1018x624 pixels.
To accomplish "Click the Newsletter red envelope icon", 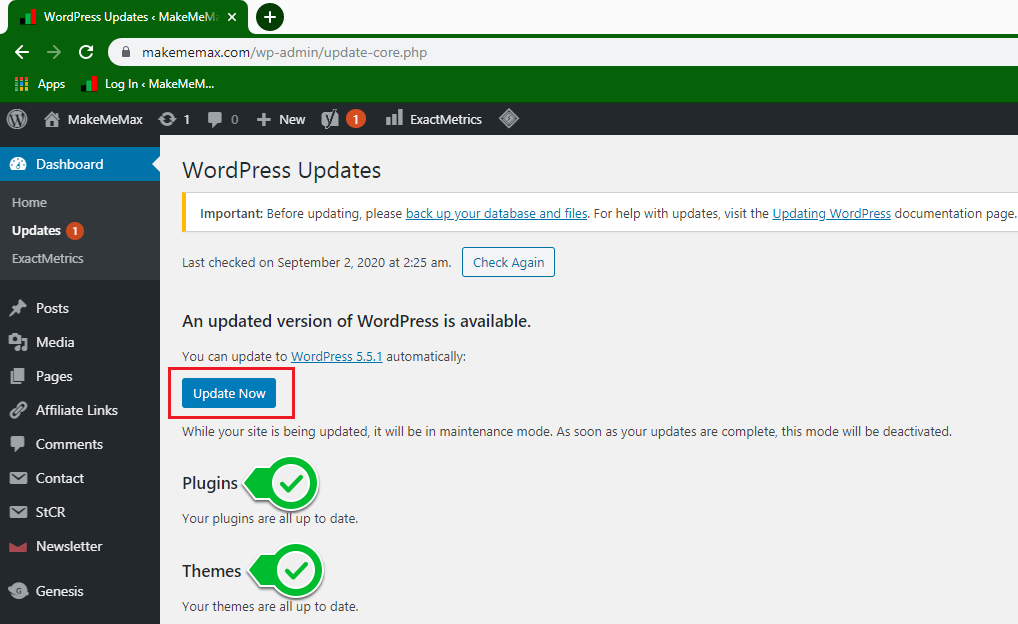I will (x=18, y=546).
